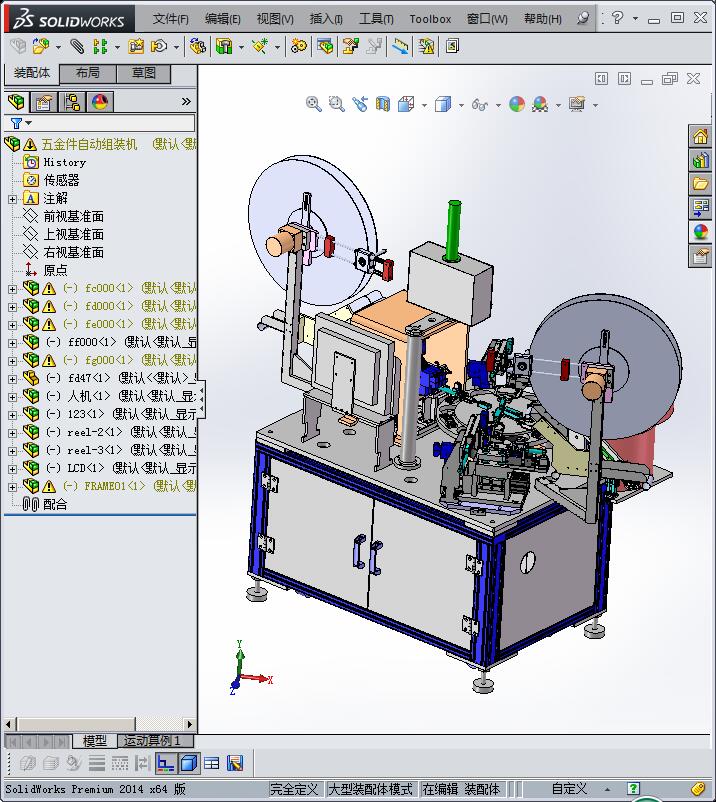Open the View Orientation dropdown arrow
The height and width of the screenshot is (802, 716).
click(x=424, y=105)
